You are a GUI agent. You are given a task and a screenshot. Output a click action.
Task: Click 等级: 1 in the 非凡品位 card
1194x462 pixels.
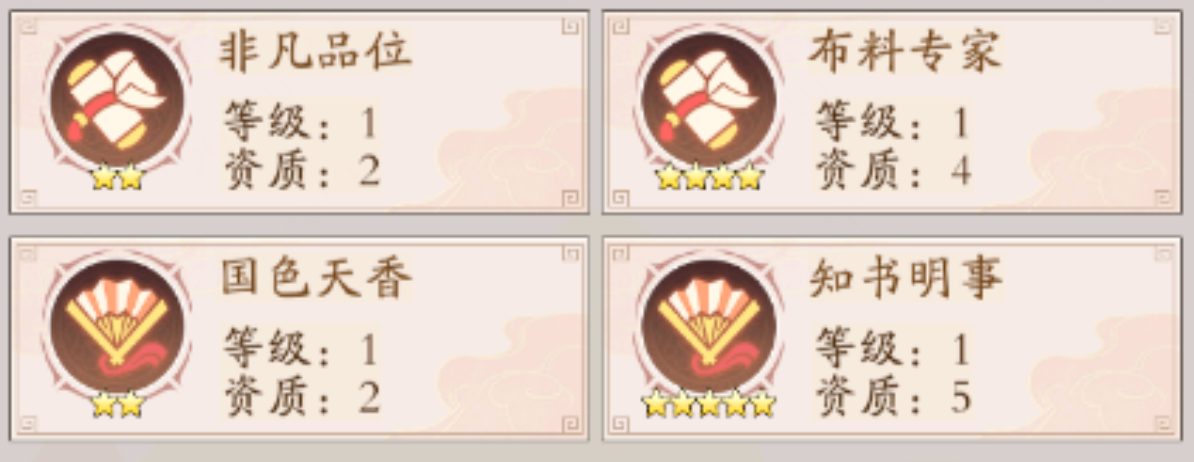pos(301,123)
